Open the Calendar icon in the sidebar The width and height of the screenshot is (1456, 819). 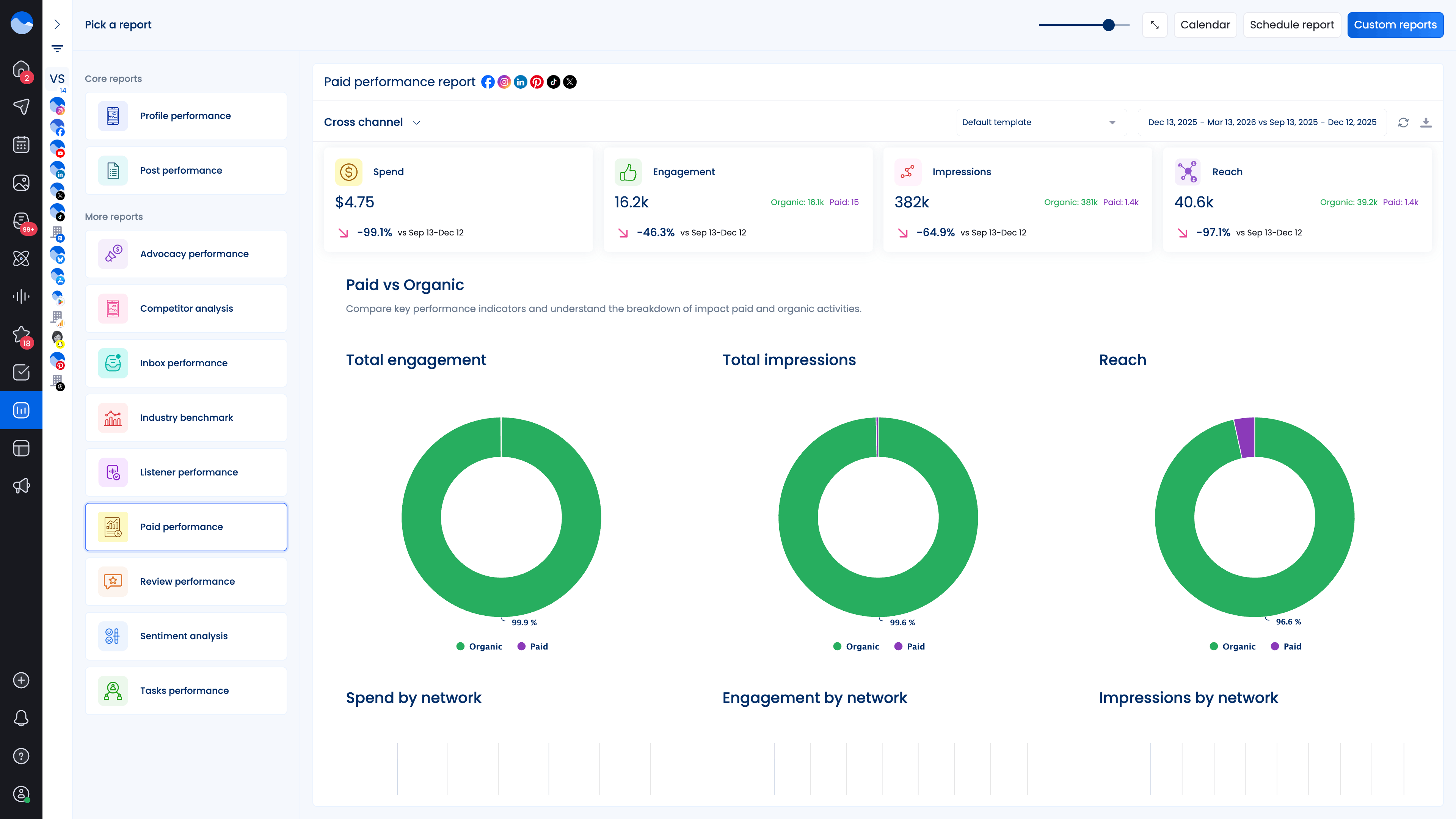point(21,145)
